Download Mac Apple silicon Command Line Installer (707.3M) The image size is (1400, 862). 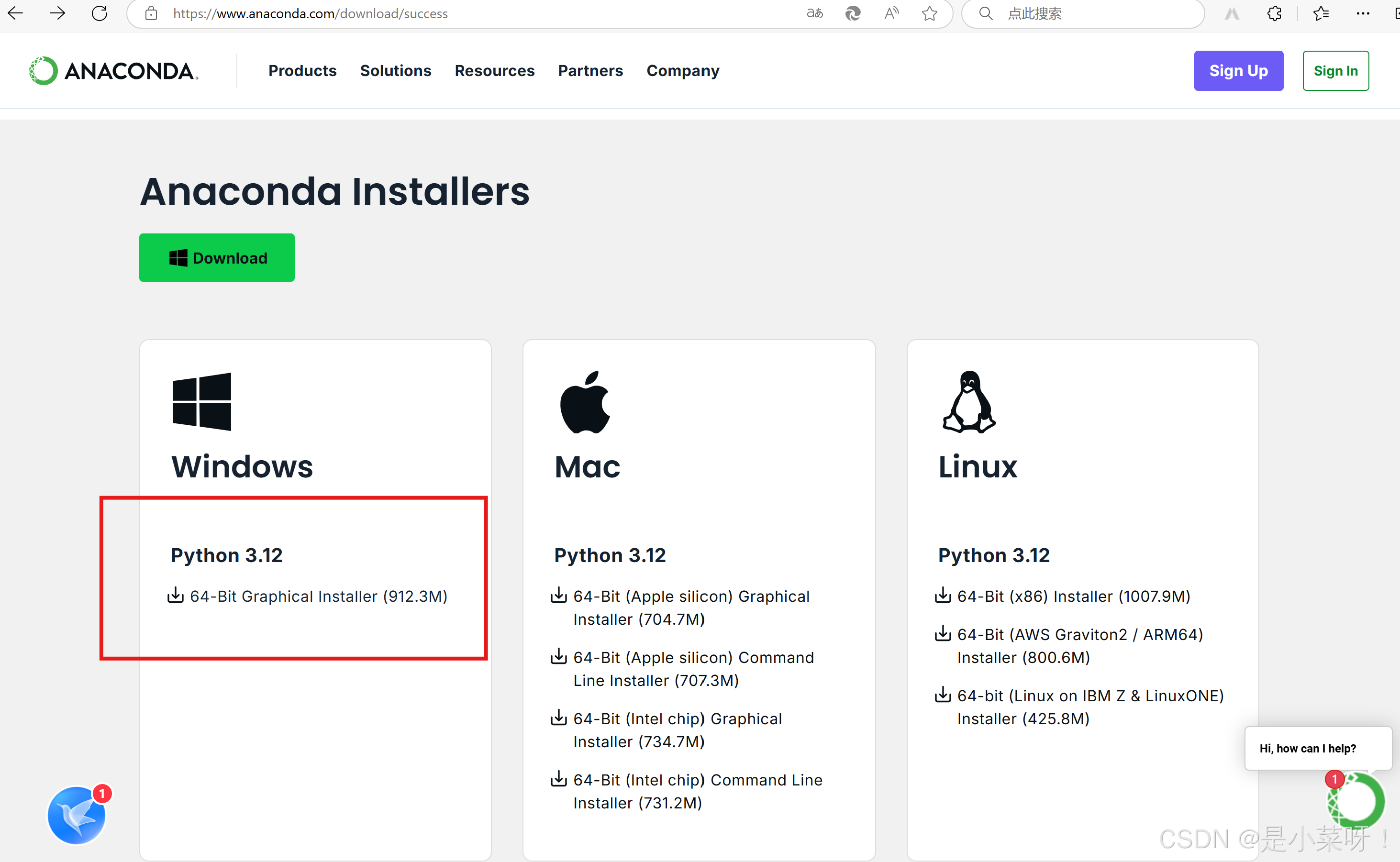pyautogui.click(x=693, y=669)
